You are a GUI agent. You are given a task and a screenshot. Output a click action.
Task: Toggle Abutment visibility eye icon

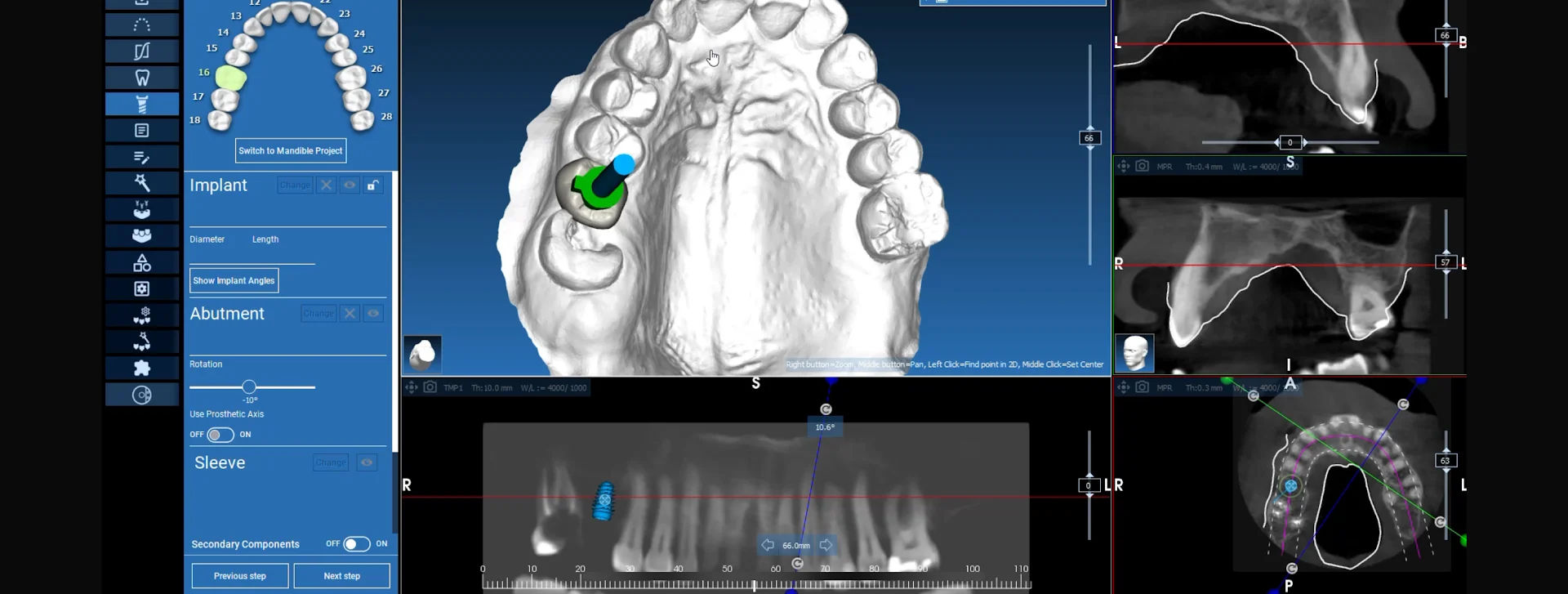(373, 314)
